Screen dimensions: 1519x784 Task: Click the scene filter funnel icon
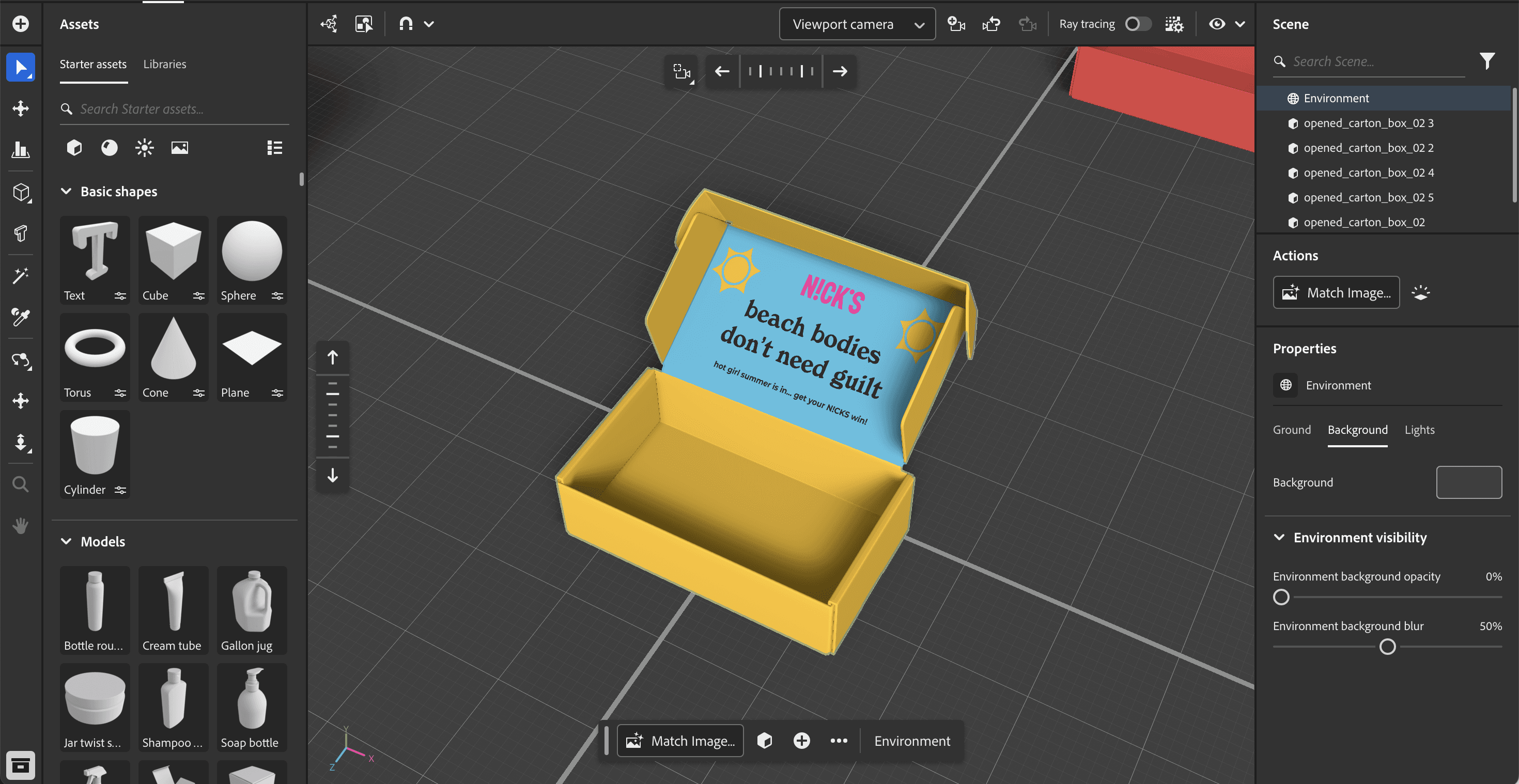coord(1486,61)
